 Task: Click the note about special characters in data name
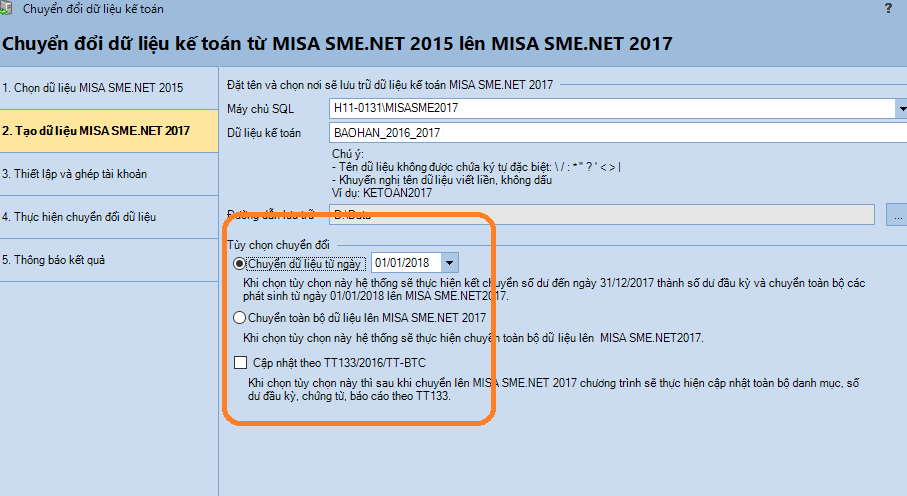(x=477, y=167)
